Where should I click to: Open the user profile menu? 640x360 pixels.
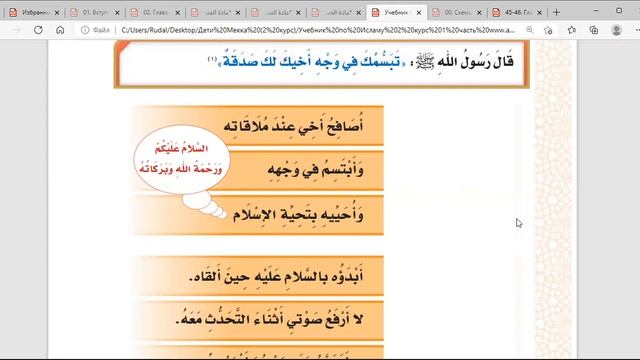(616, 30)
